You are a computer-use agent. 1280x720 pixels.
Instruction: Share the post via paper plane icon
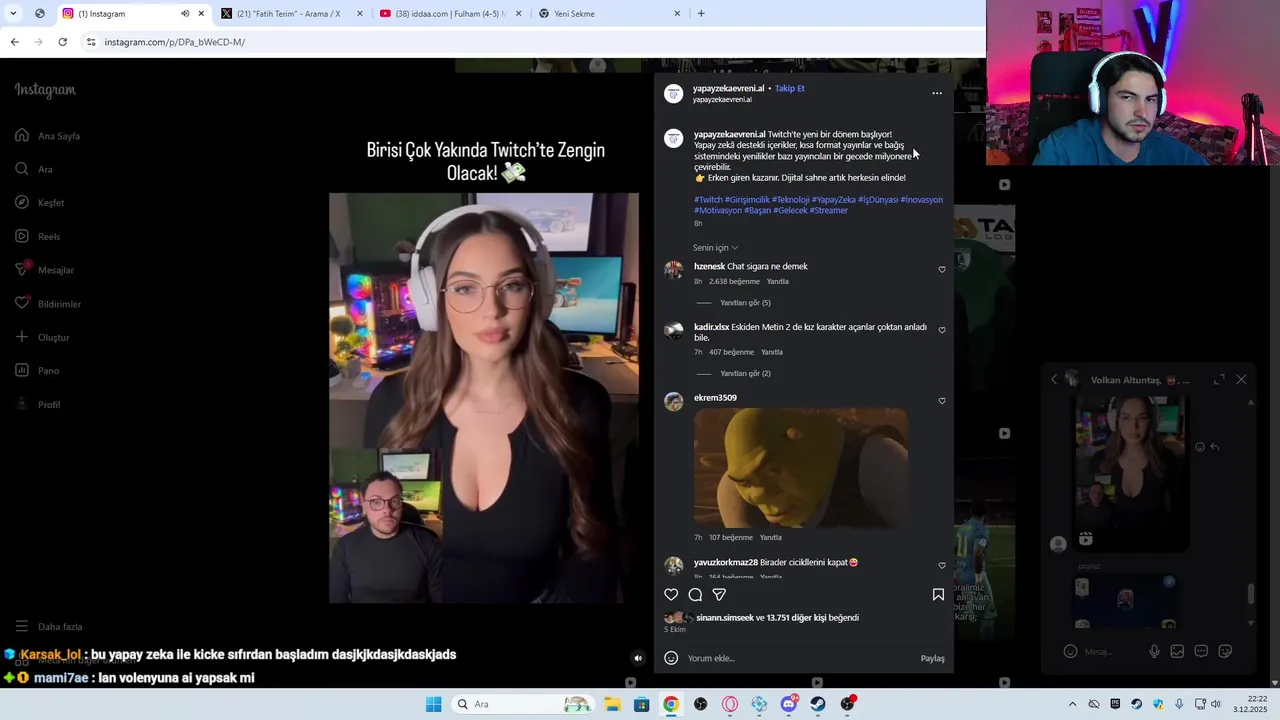pos(719,595)
